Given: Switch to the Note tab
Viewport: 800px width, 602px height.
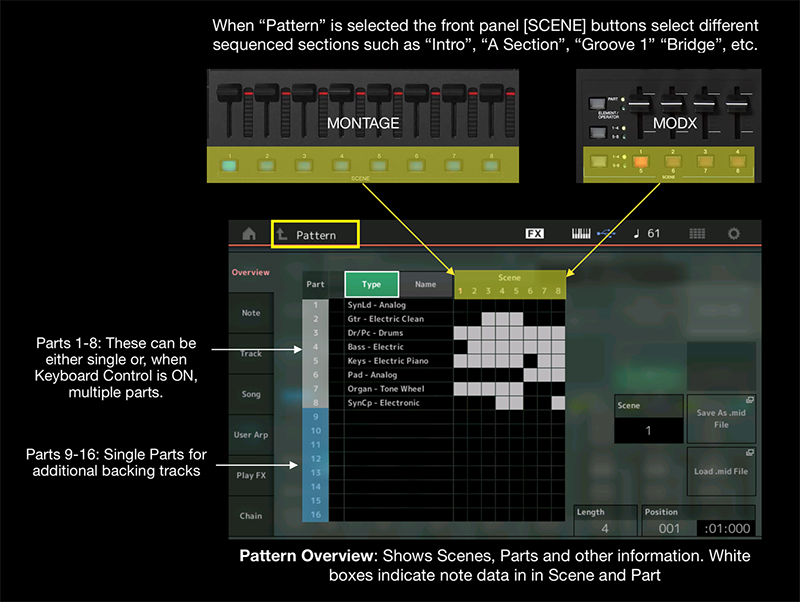Looking at the screenshot, I should 251,313.
